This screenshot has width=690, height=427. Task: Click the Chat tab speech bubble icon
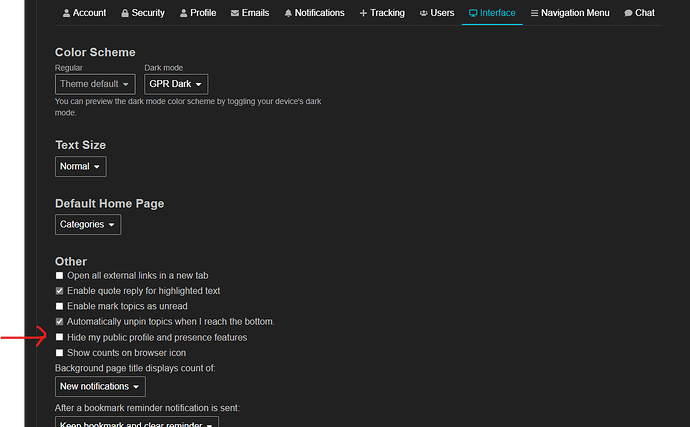628,13
